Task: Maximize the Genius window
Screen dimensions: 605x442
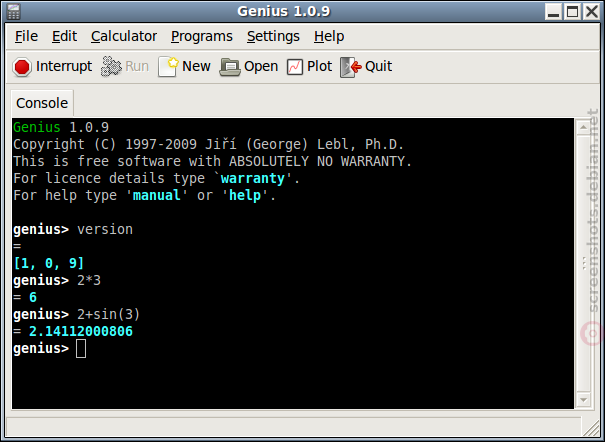Action: tap(573, 12)
